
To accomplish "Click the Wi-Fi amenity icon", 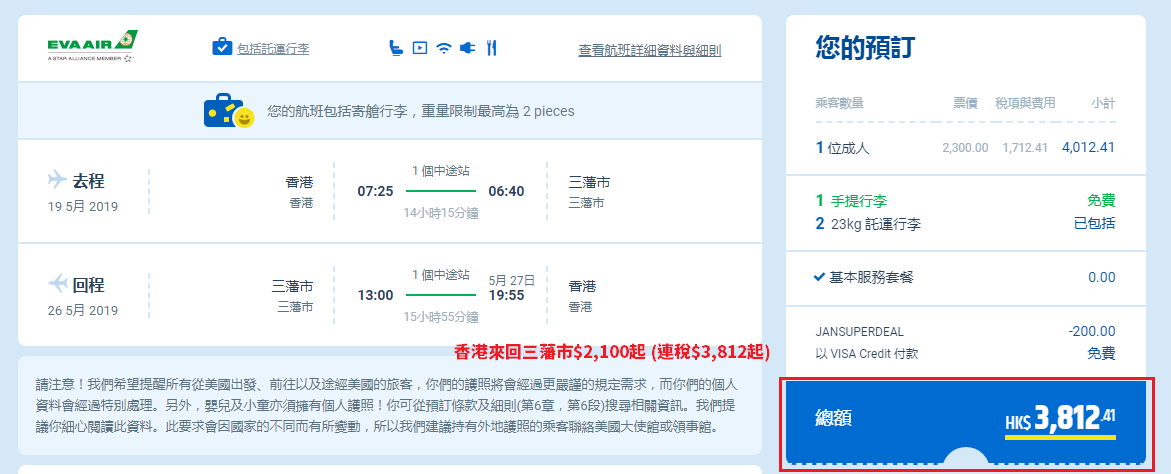I will click(444, 49).
